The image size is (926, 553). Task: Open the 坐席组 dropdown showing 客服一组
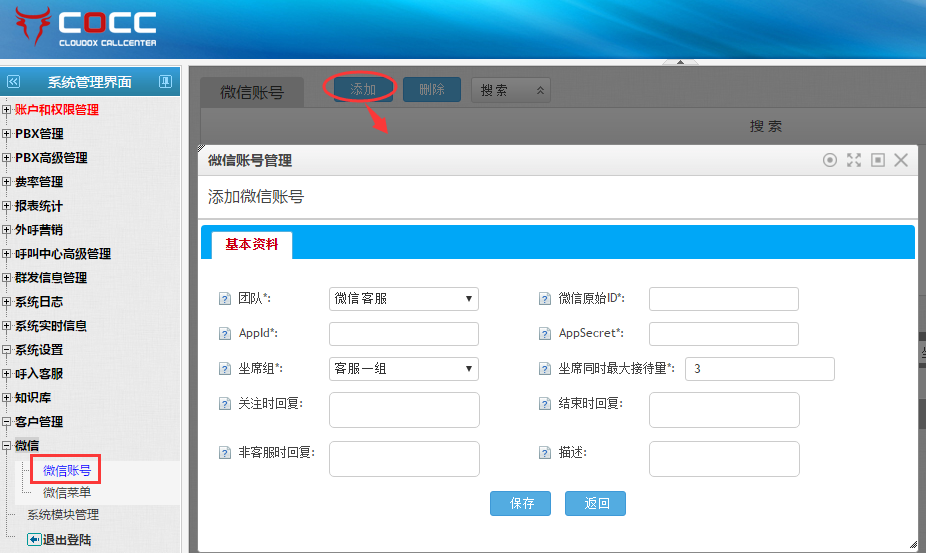click(x=403, y=369)
